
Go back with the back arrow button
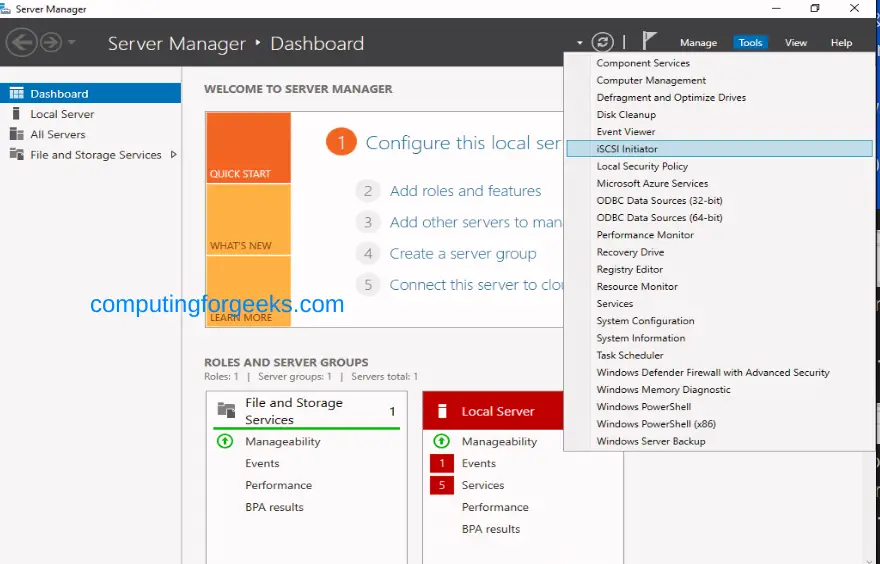21,42
